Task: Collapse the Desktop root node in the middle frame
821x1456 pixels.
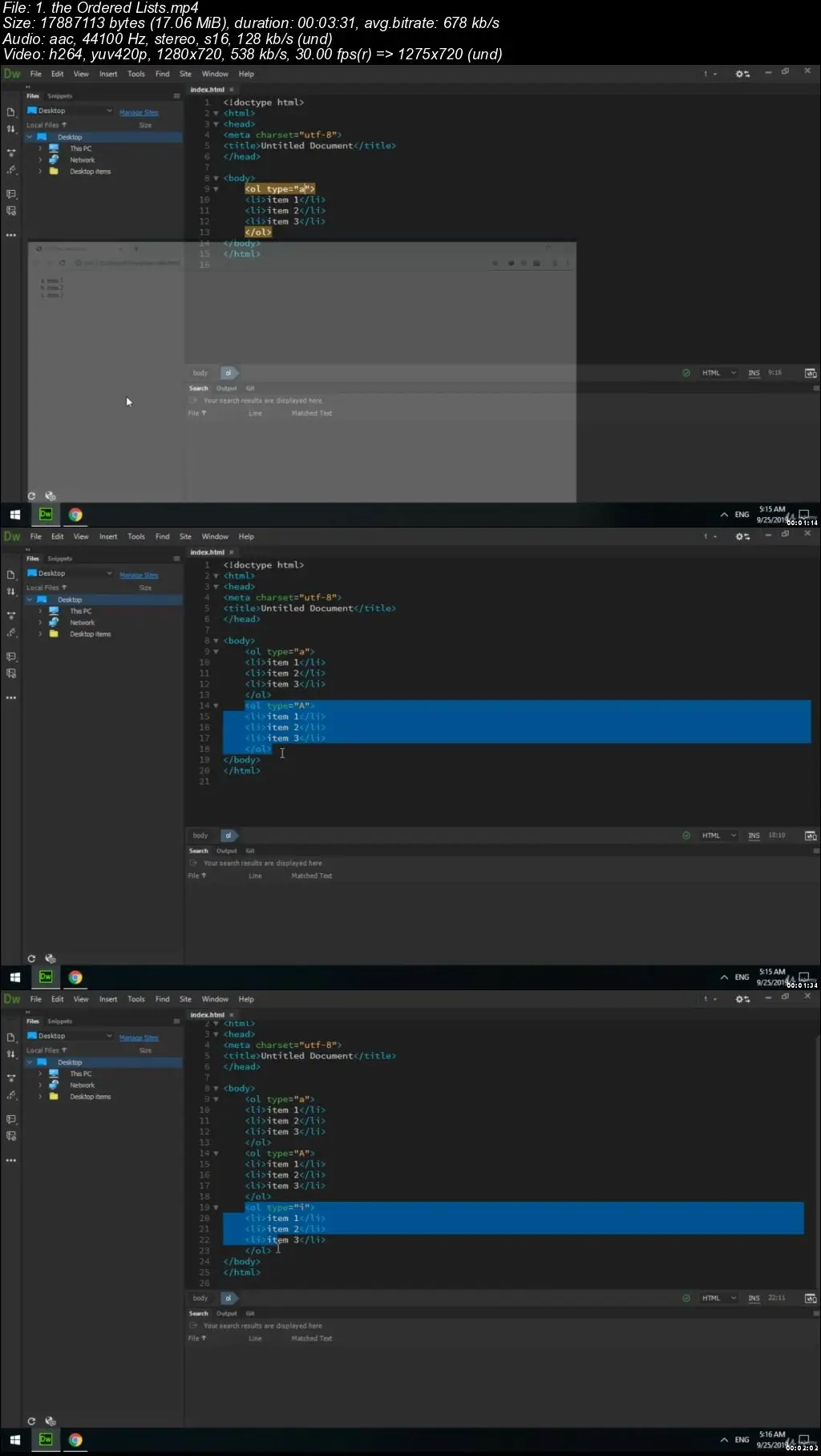Action: [x=30, y=600]
